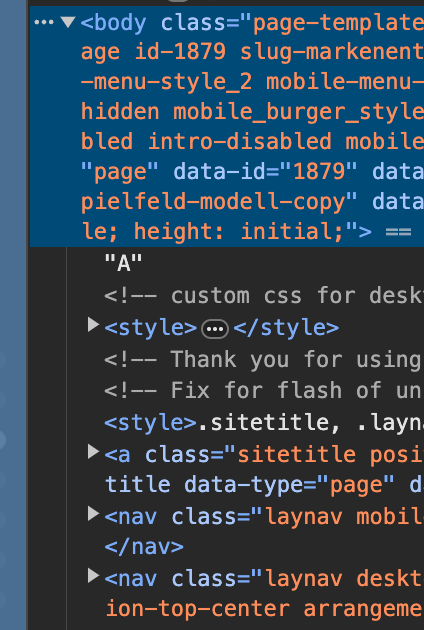Select the style .sitetitle rule line
424x630 pixels.
click(264, 422)
